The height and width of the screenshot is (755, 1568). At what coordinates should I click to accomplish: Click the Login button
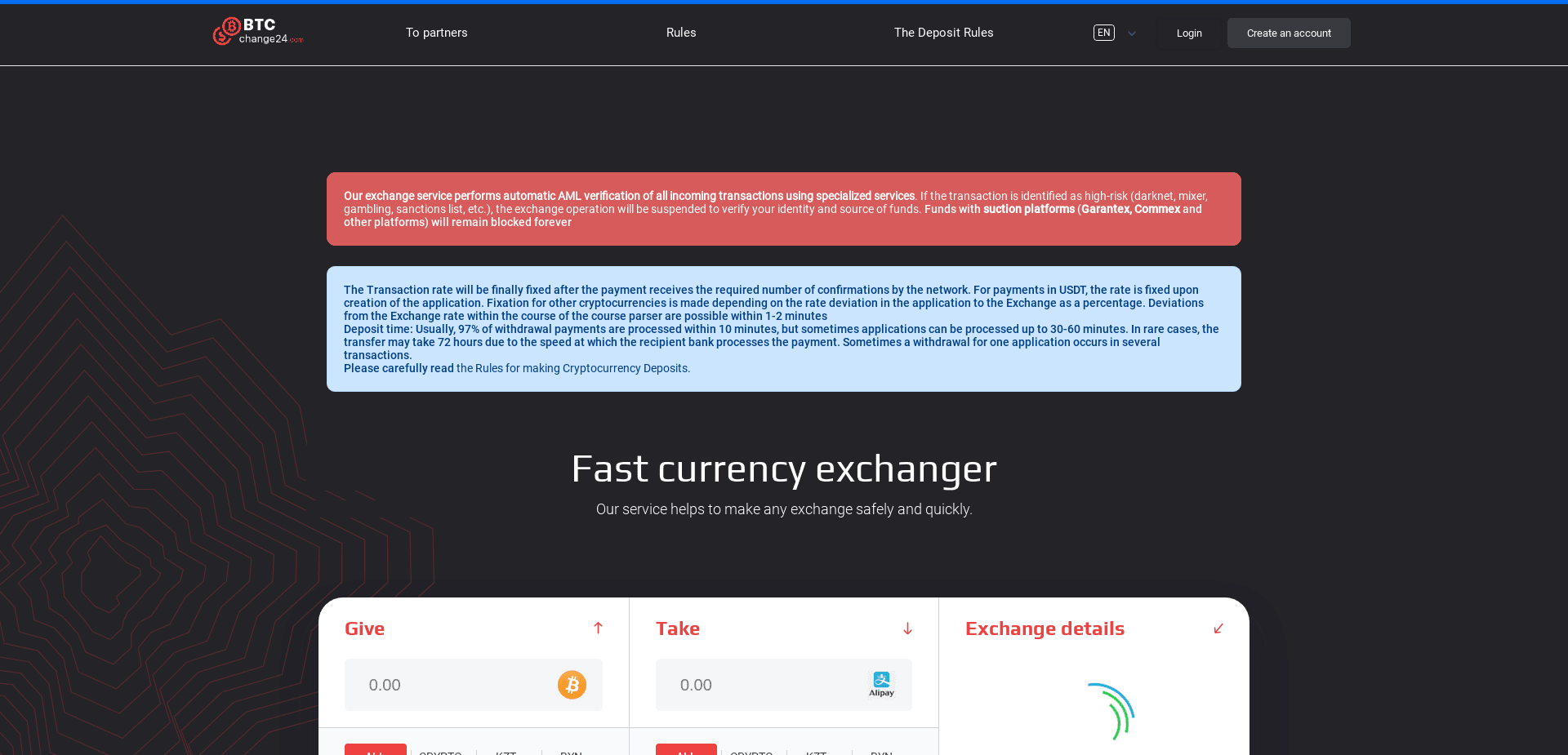tap(1189, 33)
